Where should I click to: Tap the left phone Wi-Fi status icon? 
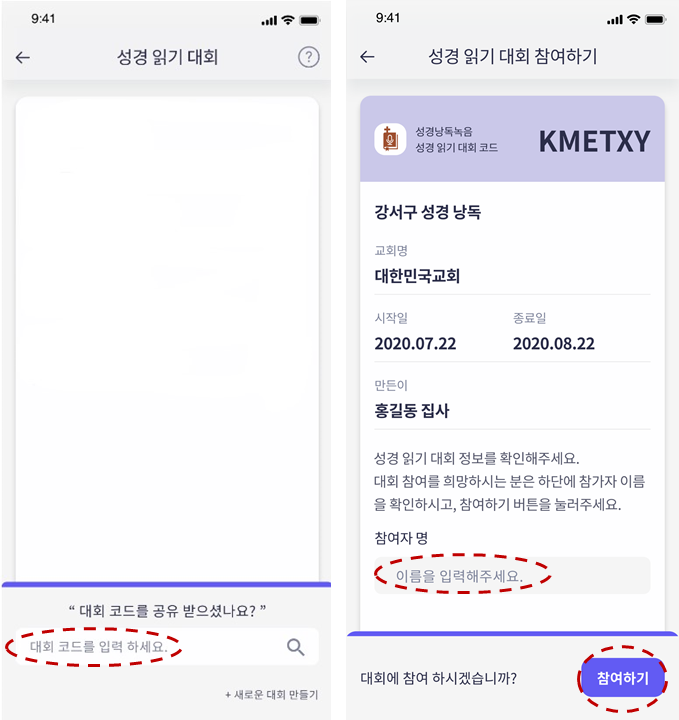[288, 20]
